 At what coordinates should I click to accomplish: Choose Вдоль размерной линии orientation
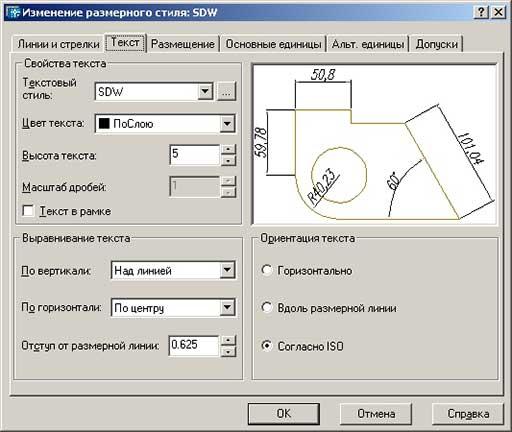click(x=267, y=307)
